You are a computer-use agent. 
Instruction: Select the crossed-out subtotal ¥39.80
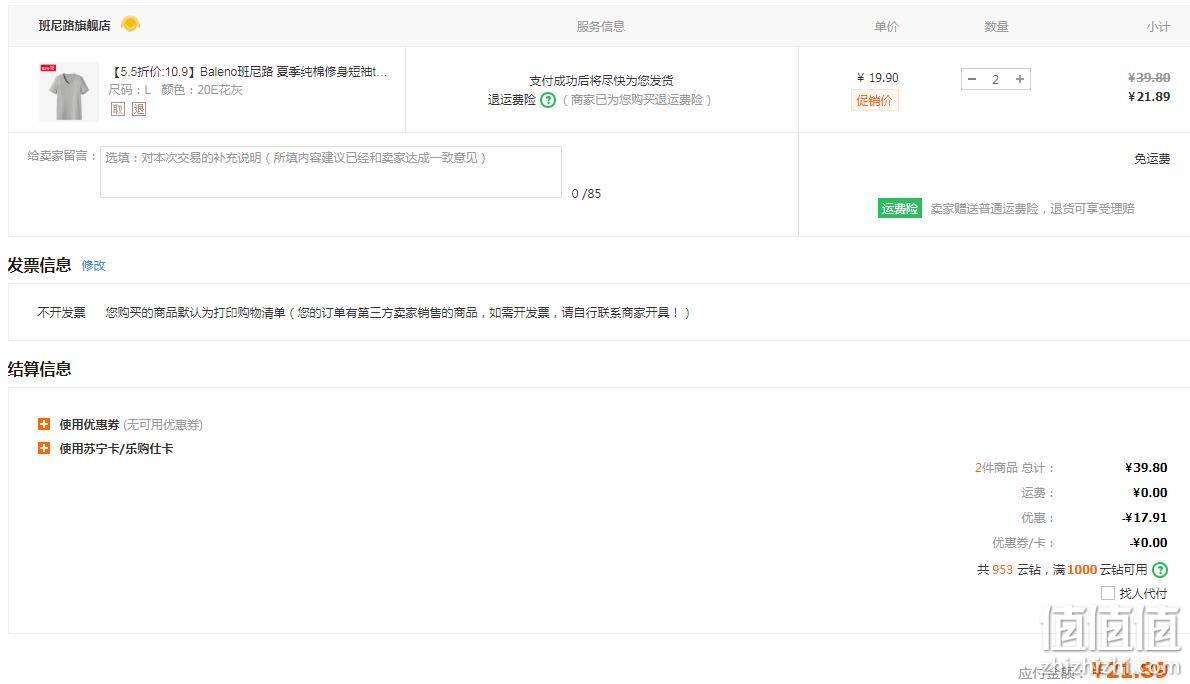coord(1149,77)
